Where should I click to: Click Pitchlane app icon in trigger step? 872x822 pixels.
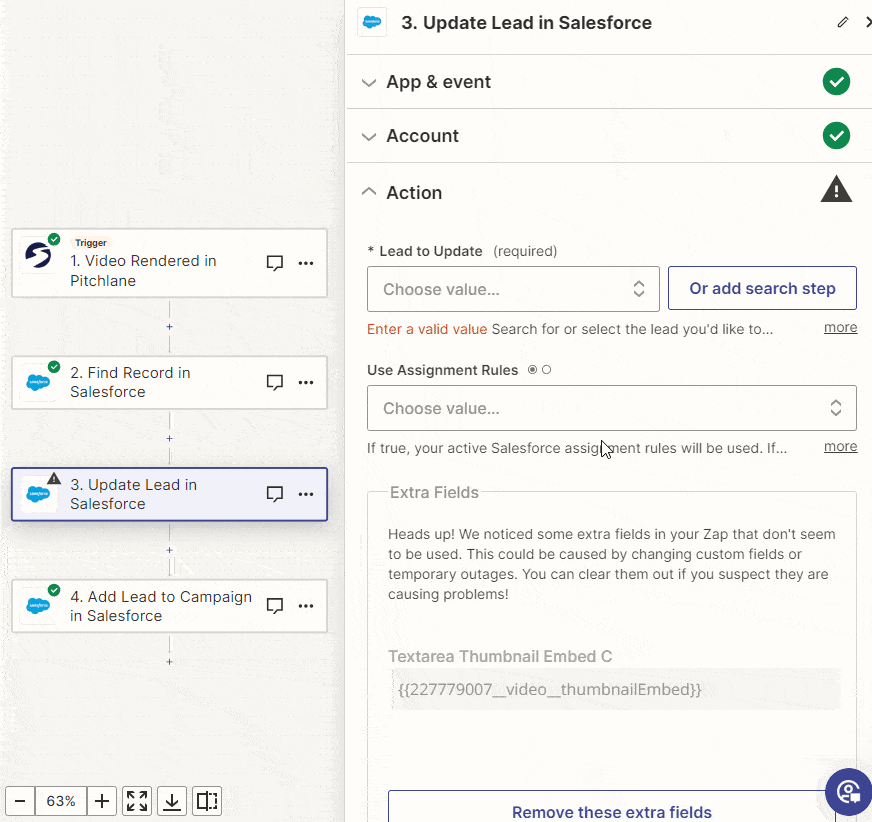click(38, 256)
